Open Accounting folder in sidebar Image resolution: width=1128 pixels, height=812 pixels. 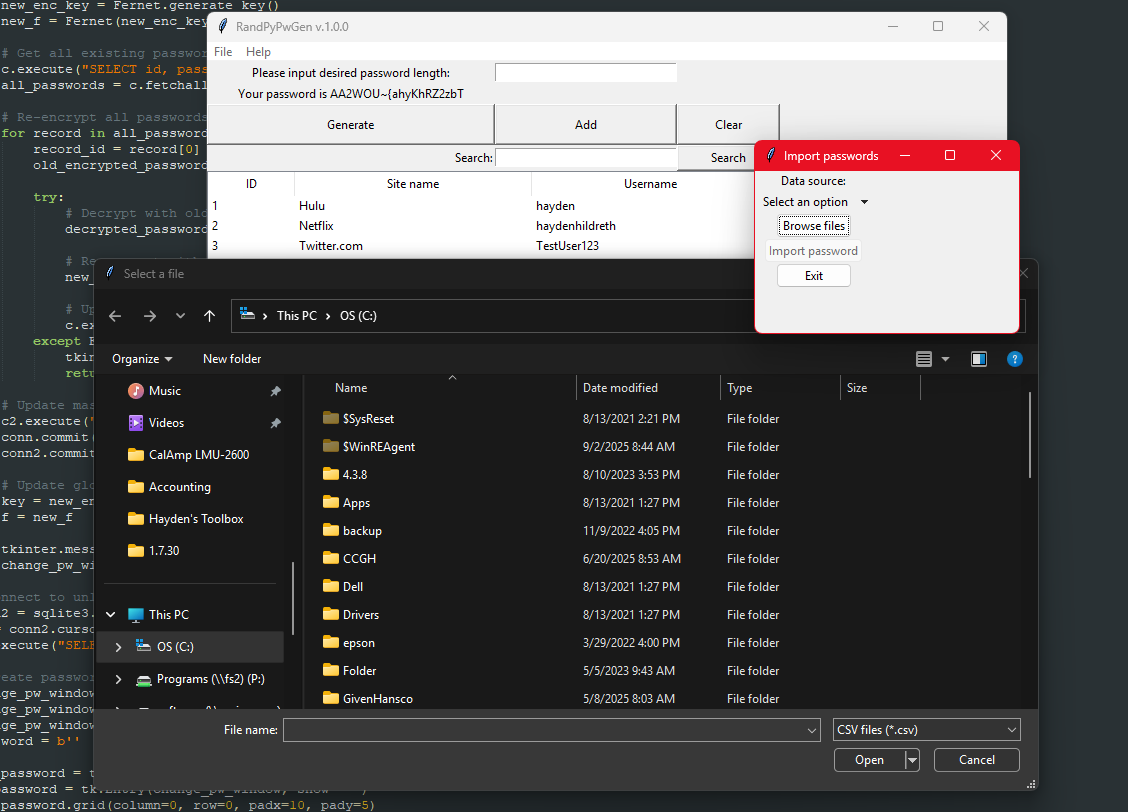click(179, 487)
